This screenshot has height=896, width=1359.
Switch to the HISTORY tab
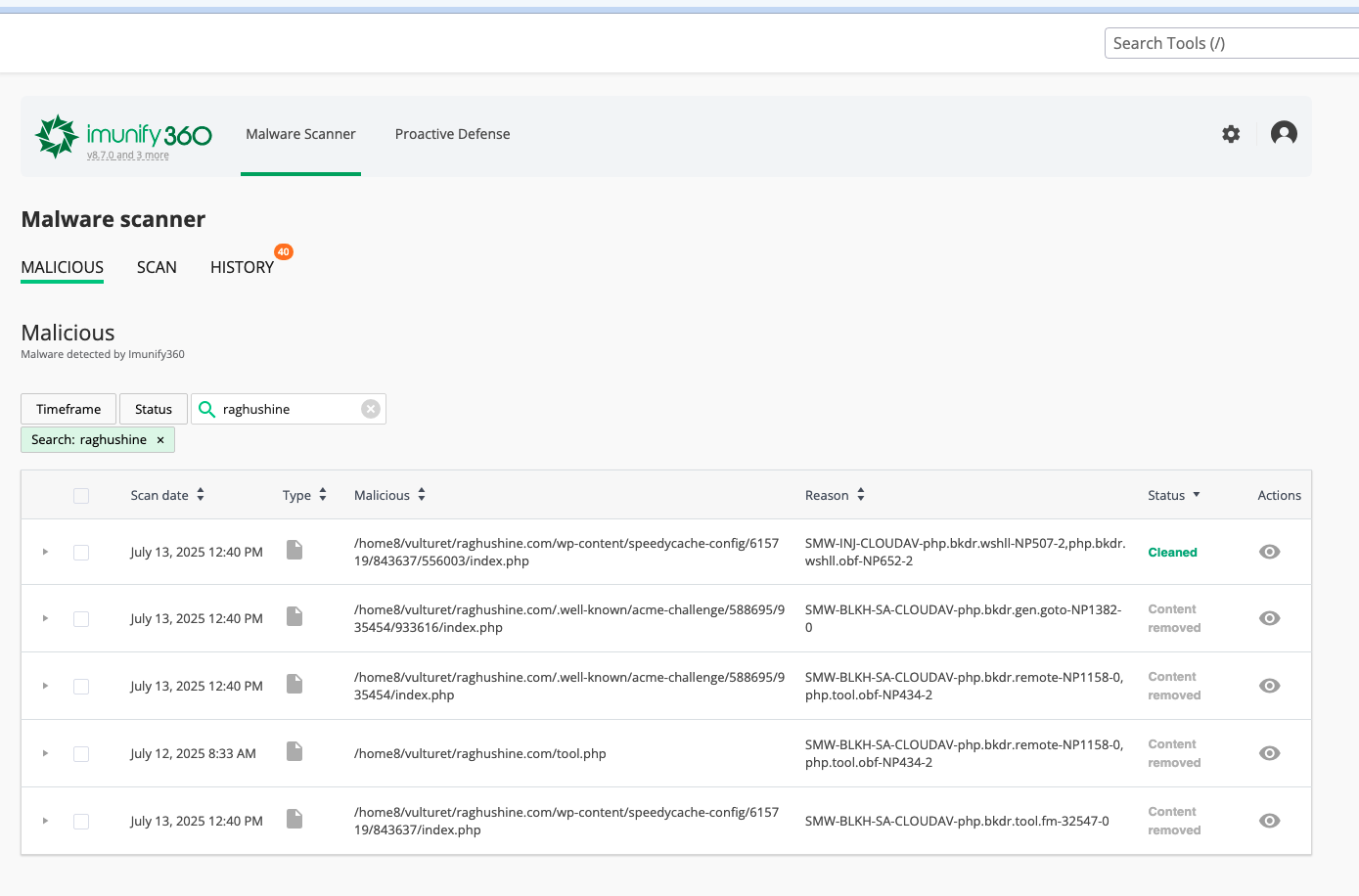pyautogui.click(x=242, y=267)
